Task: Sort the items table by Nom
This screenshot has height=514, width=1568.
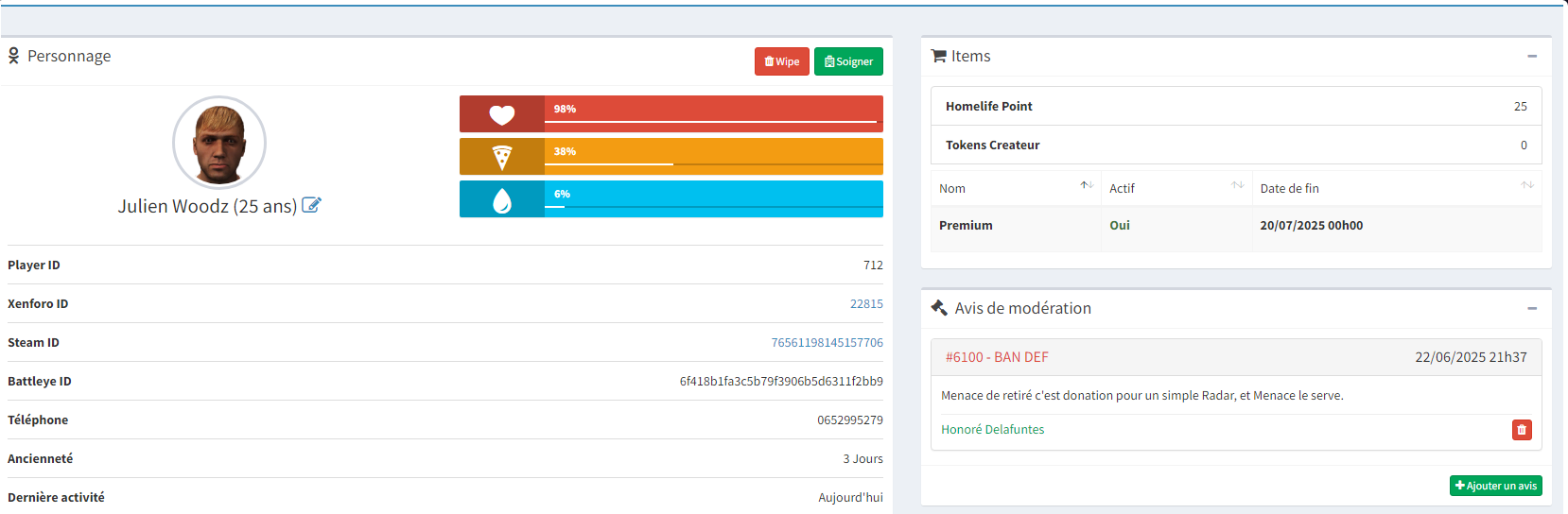Action: click(x=1086, y=186)
